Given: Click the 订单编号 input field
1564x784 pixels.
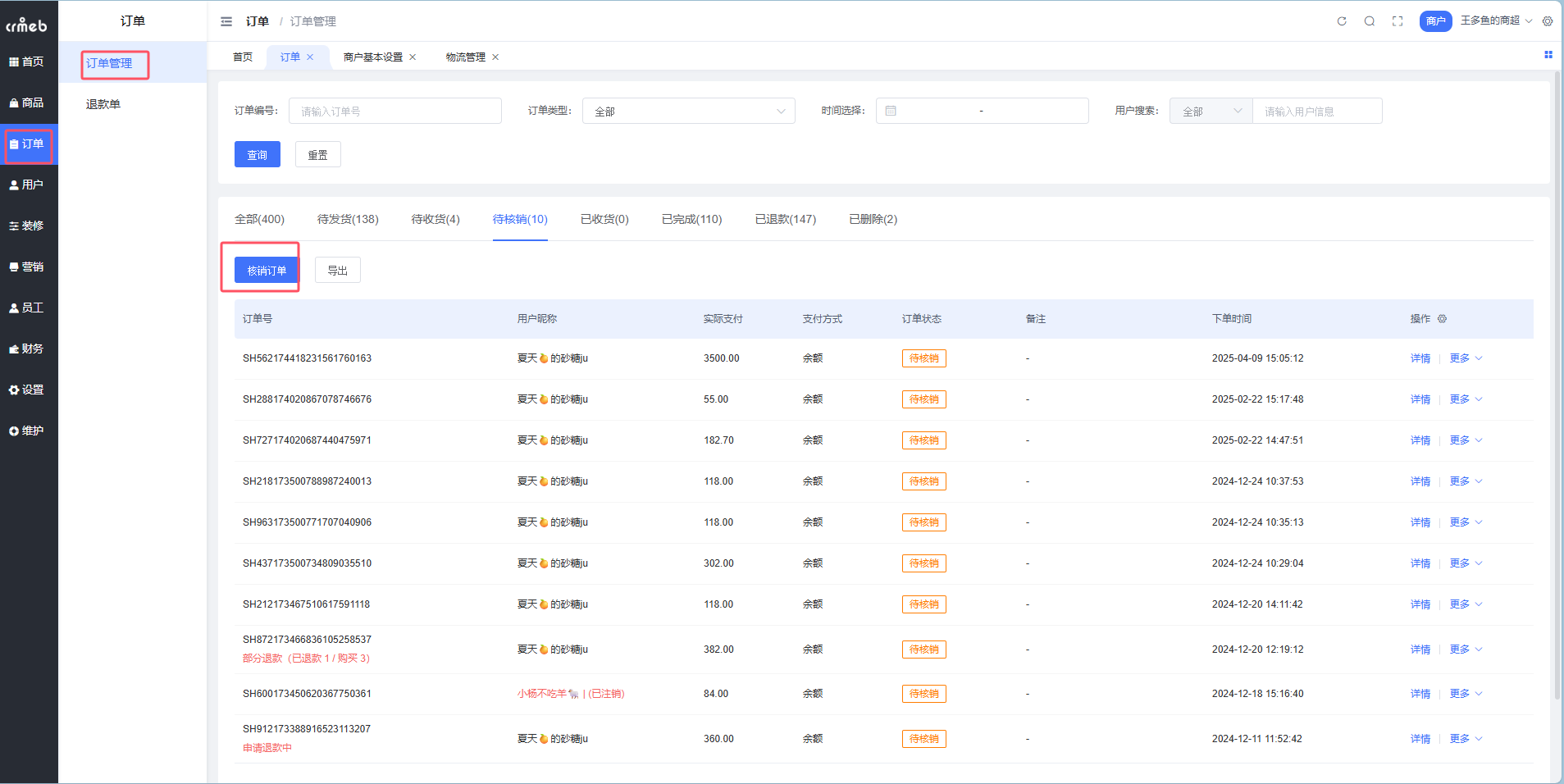Looking at the screenshot, I should tap(394, 111).
